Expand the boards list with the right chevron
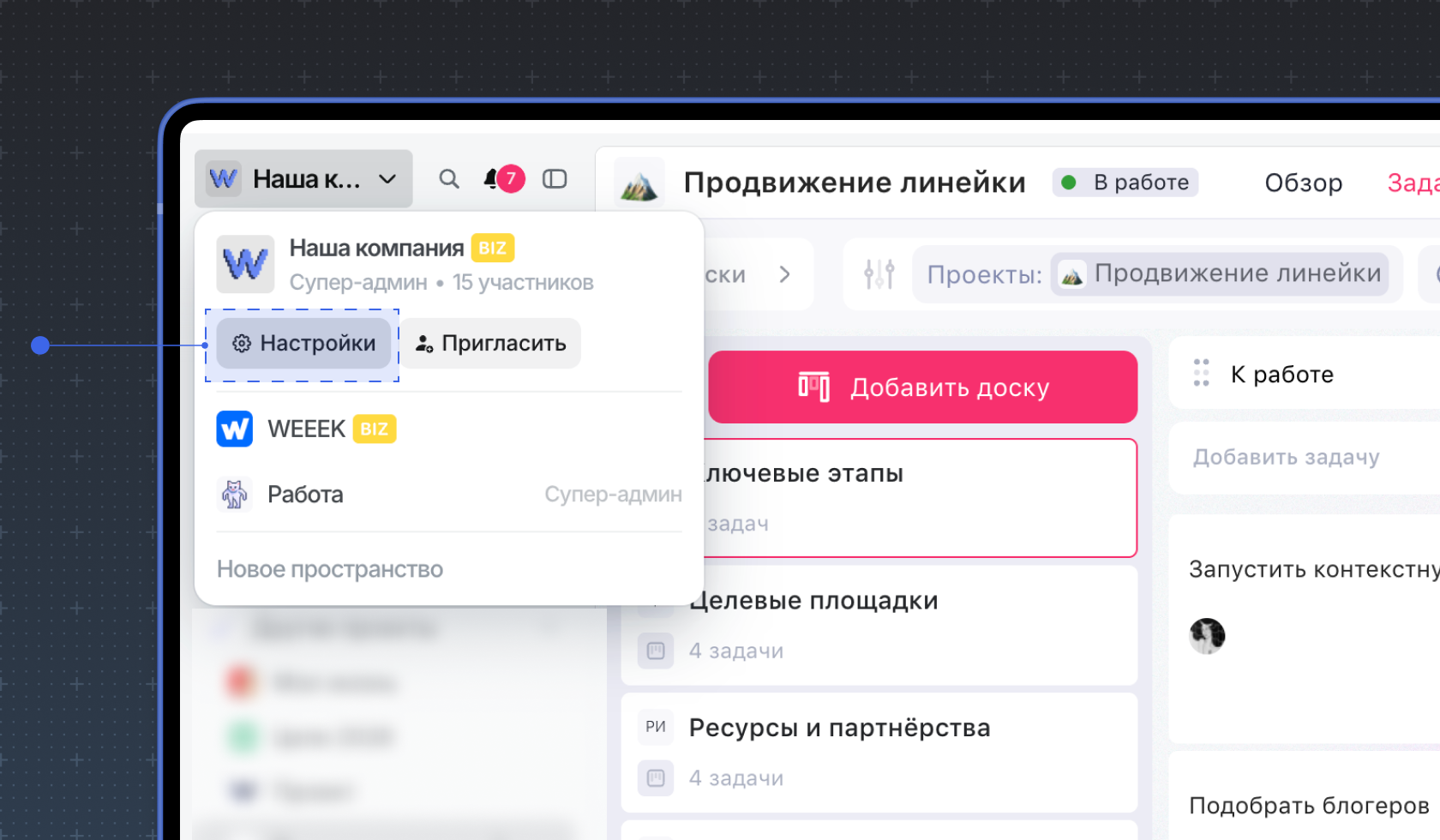Screen dimensions: 1440x840 point(784,274)
